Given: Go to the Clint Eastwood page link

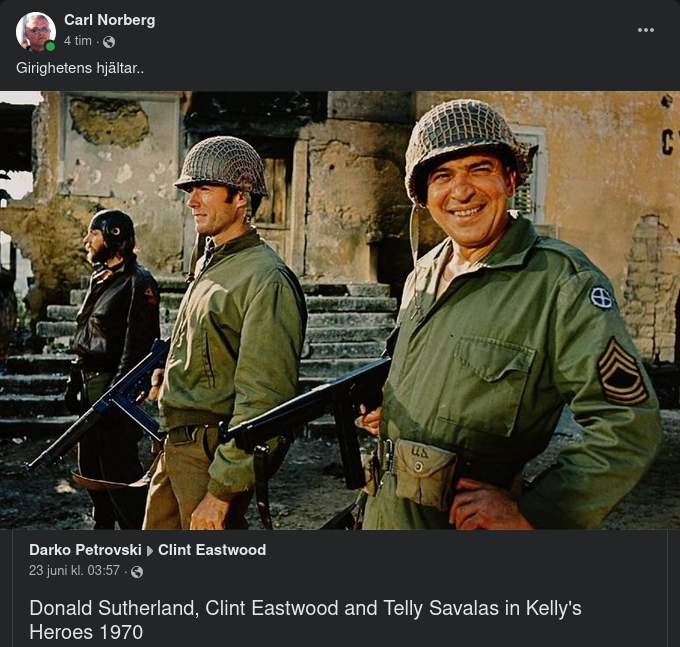Looking at the screenshot, I should click(212, 550).
